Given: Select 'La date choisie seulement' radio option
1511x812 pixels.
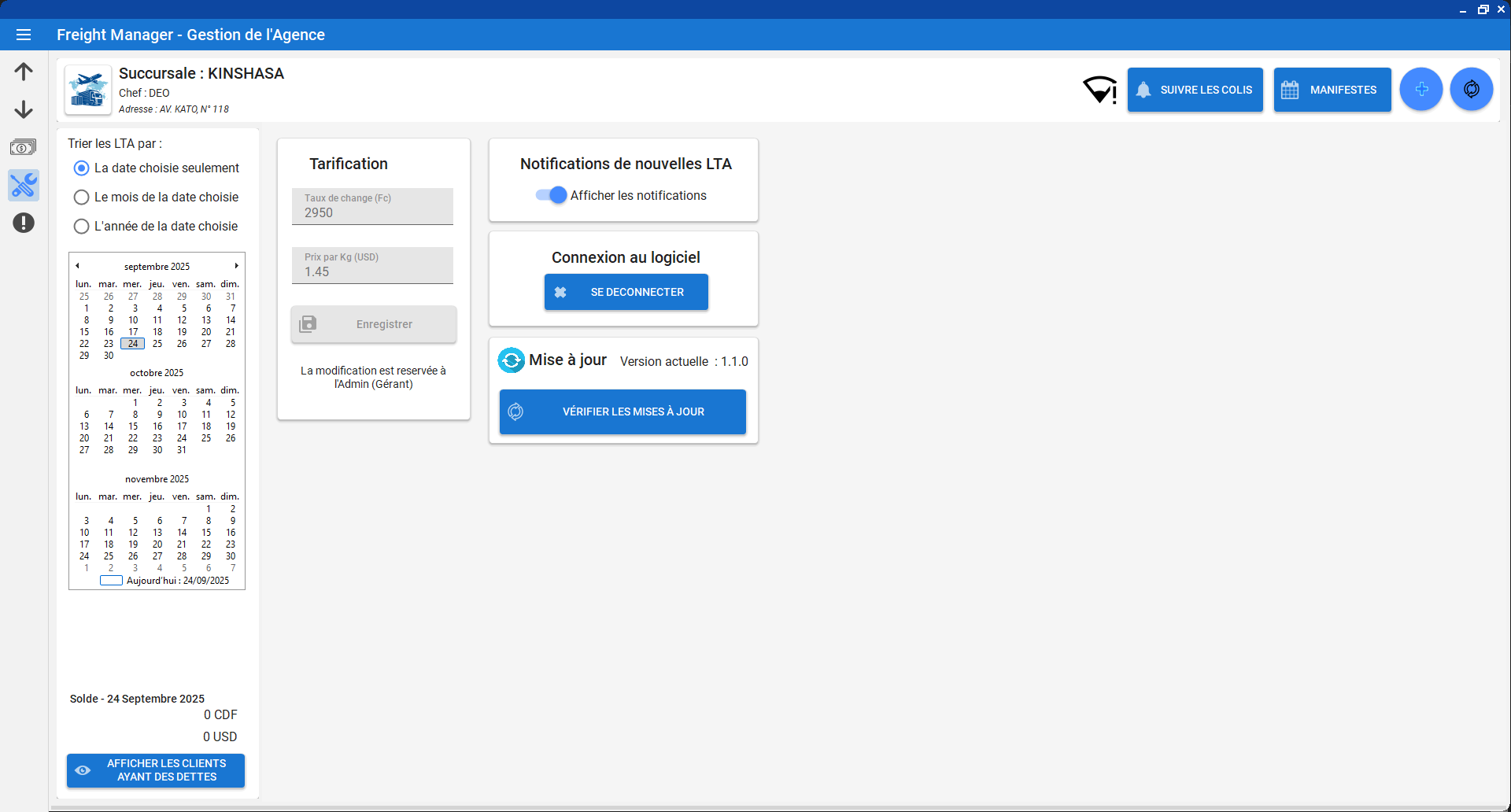Looking at the screenshot, I should point(81,168).
